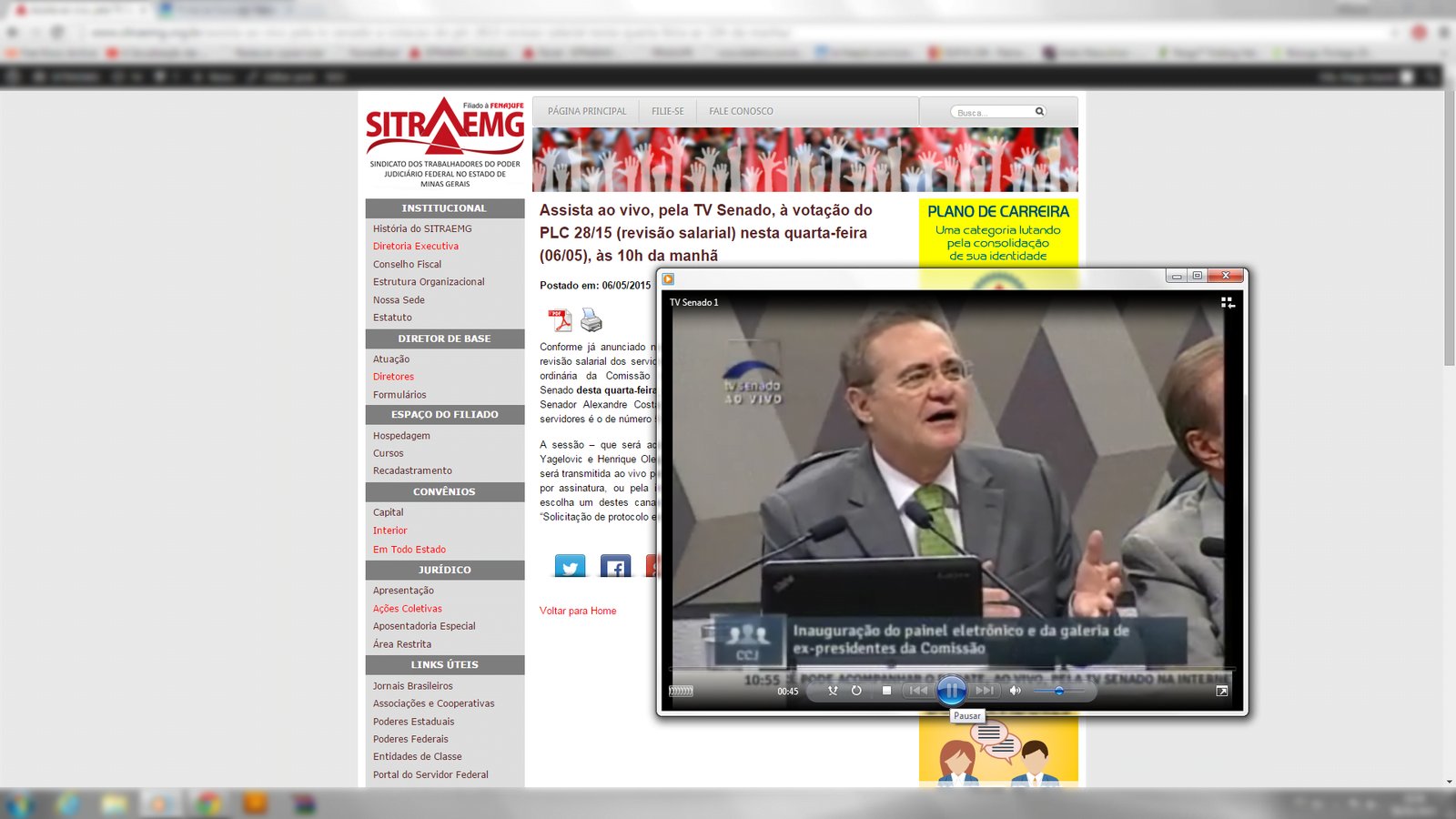Click the ESPAÇO DO FILIADO section header
The image size is (1456, 819).
click(x=445, y=415)
